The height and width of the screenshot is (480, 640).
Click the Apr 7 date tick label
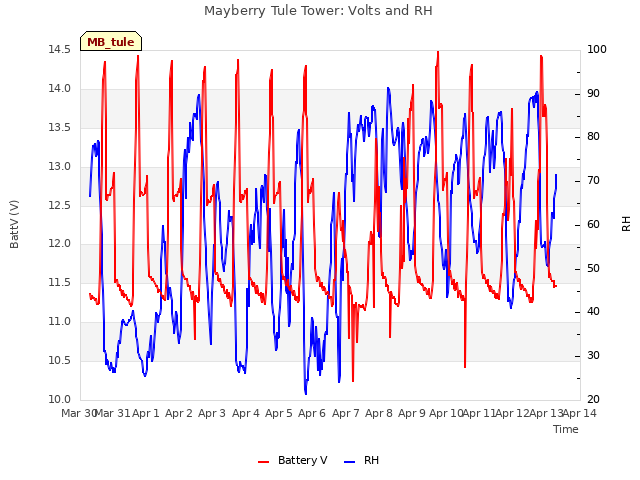pos(346,413)
